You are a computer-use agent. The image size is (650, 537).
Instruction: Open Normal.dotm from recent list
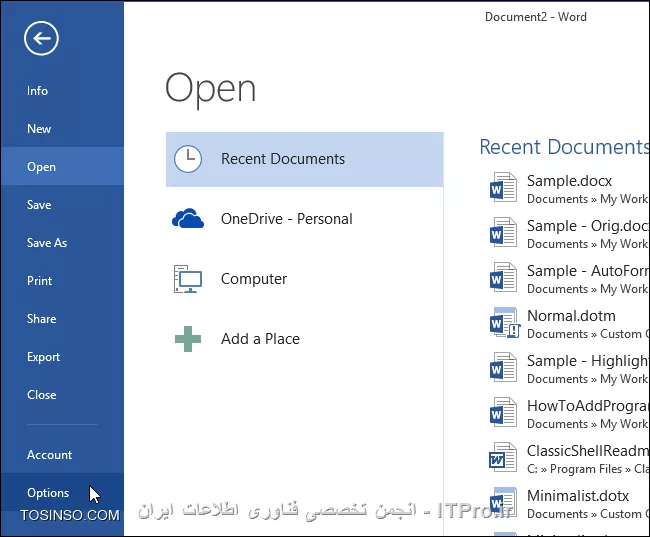tap(565, 324)
